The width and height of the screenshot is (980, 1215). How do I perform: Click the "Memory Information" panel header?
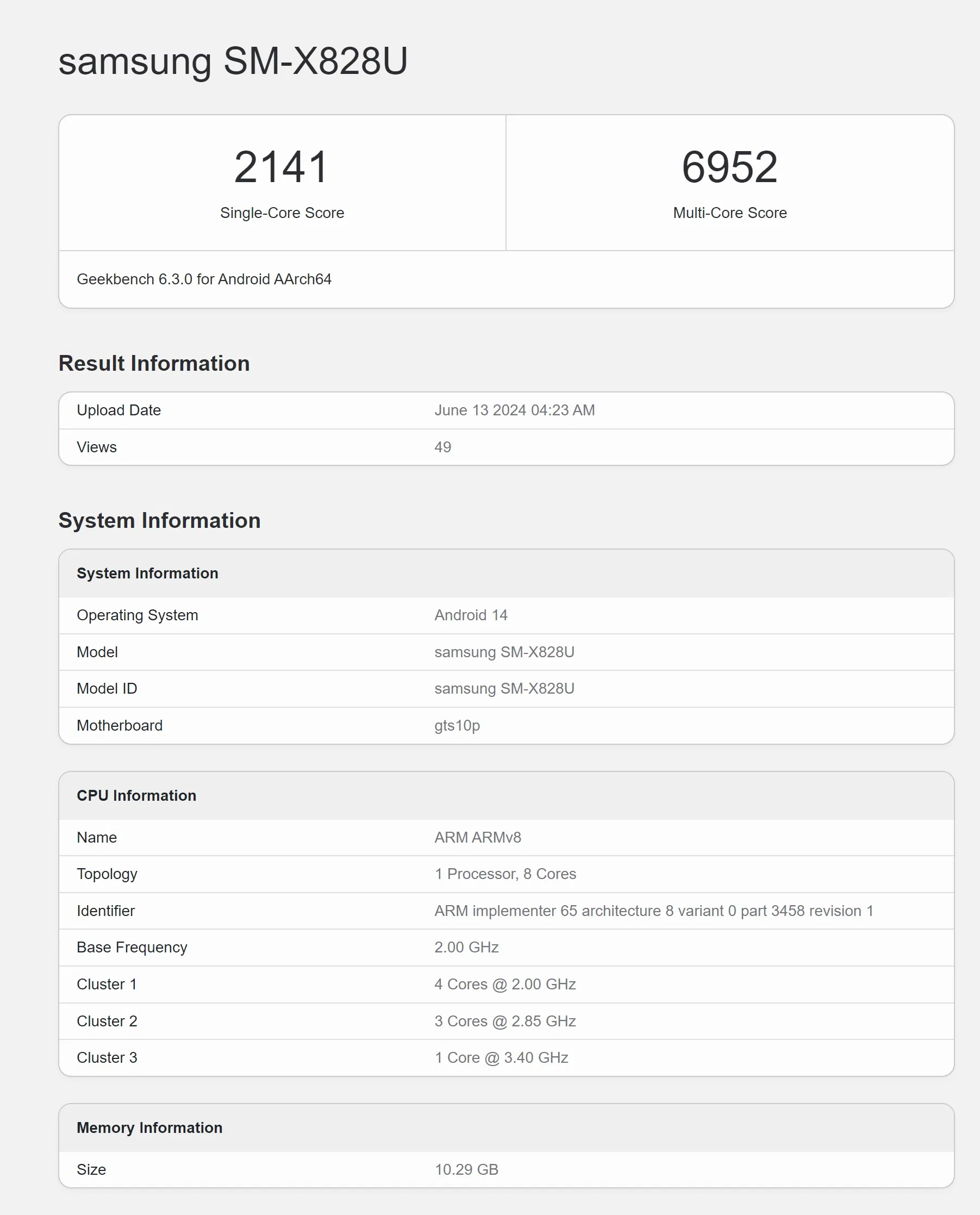pos(149,1127)
